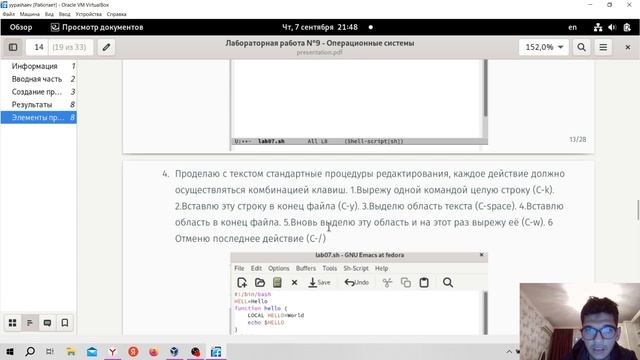Click the network icon in GNOME top bar

click(598, 27)
